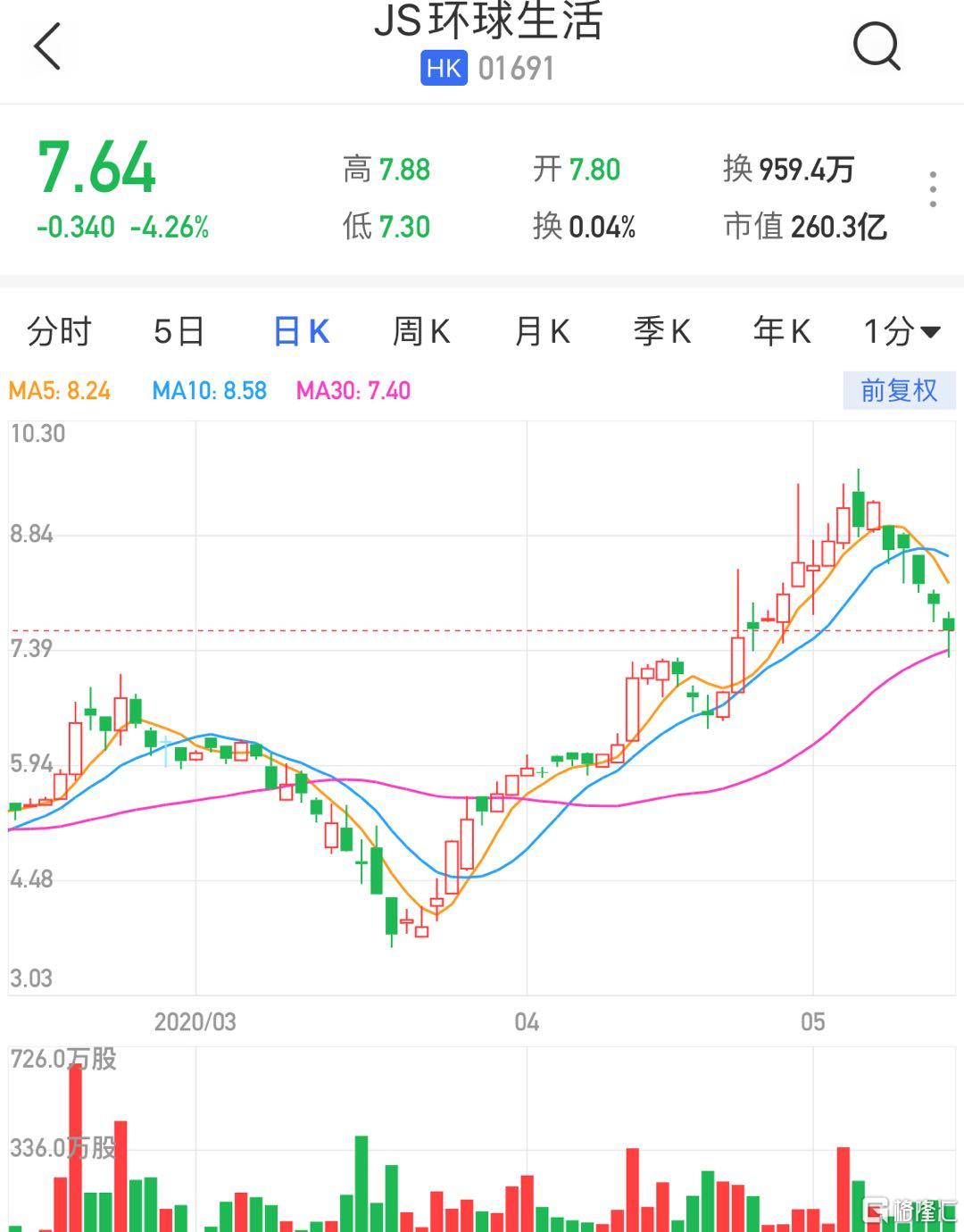964x1232 pixels.
Task: Tap the MA5 indicator label
Action: point(60,391)
